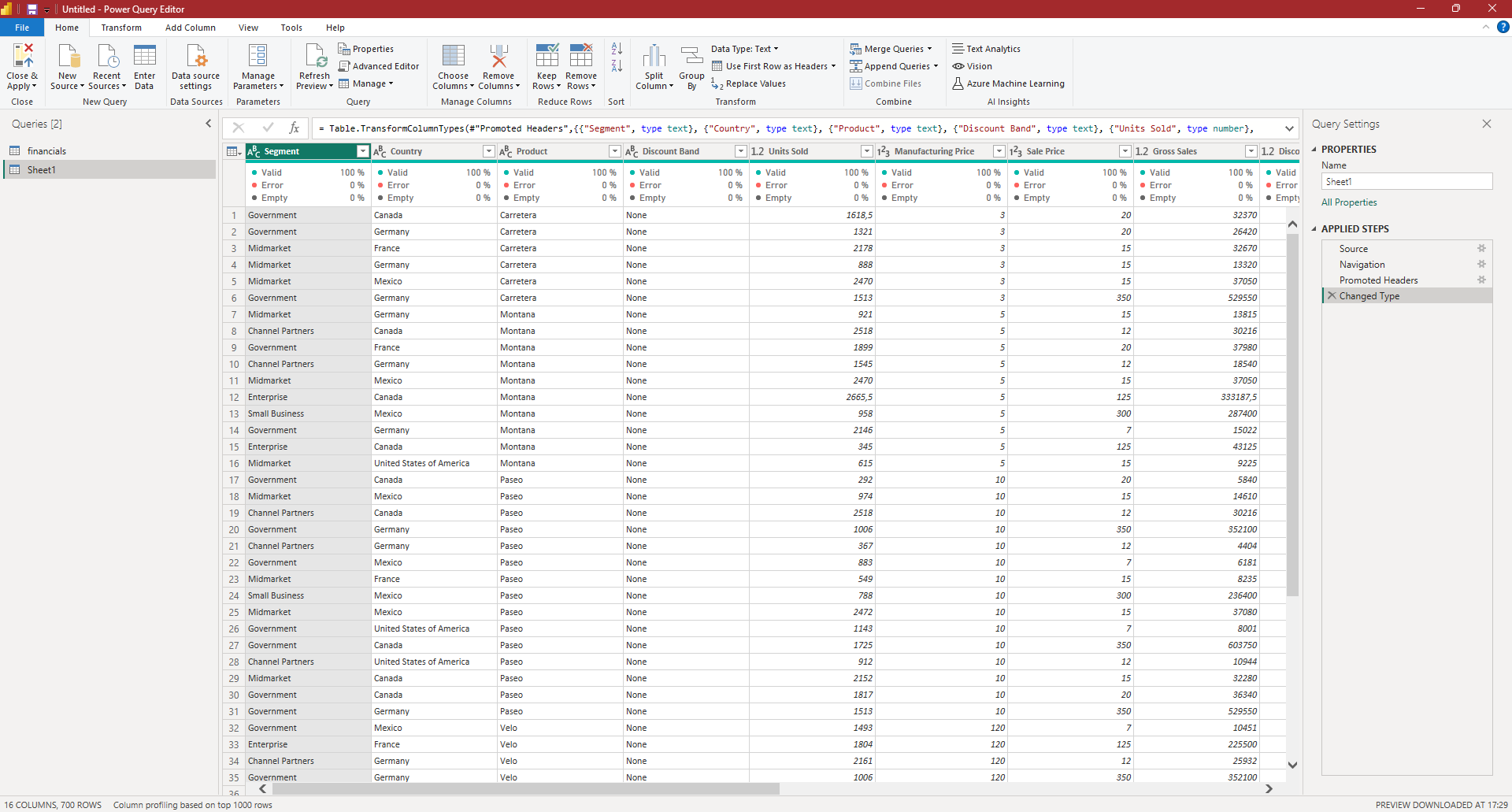Image resolution: width=1512 pixels, height=812 pixels.
Task: Open the File menu
Action: click(21, 27)
